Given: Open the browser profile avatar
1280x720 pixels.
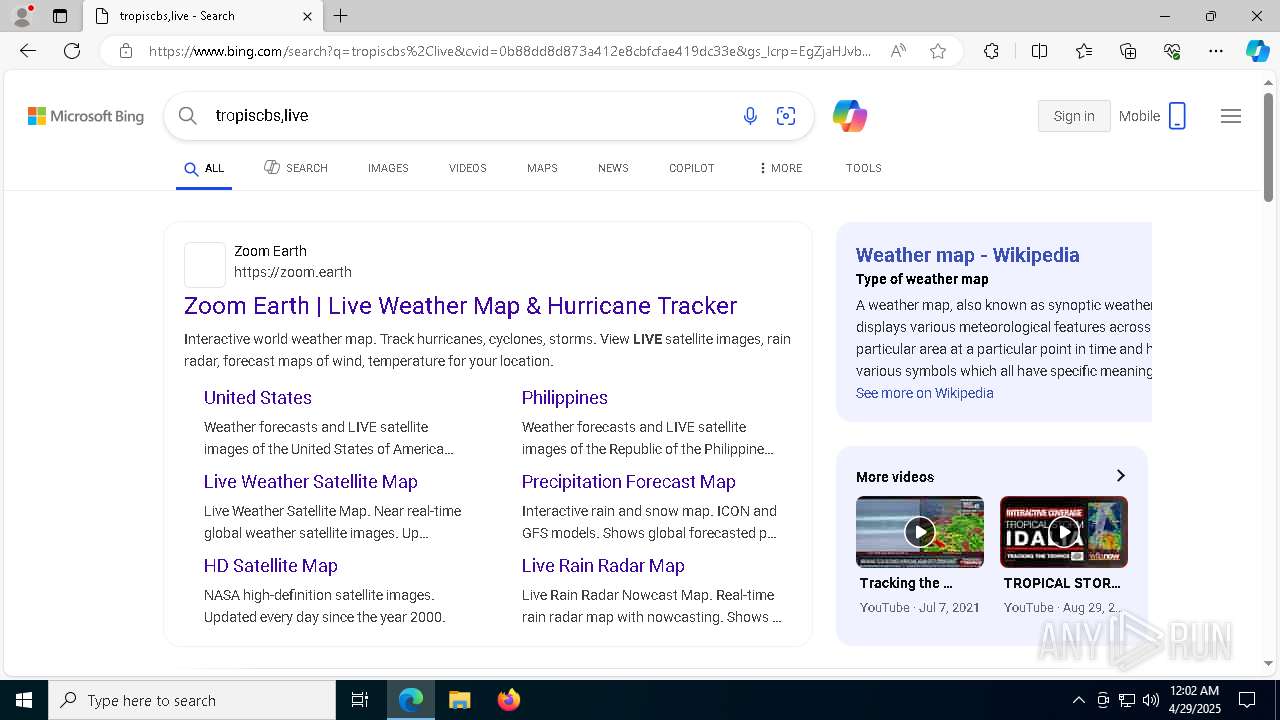Looking at the screenshot, I should click(22, 15).
